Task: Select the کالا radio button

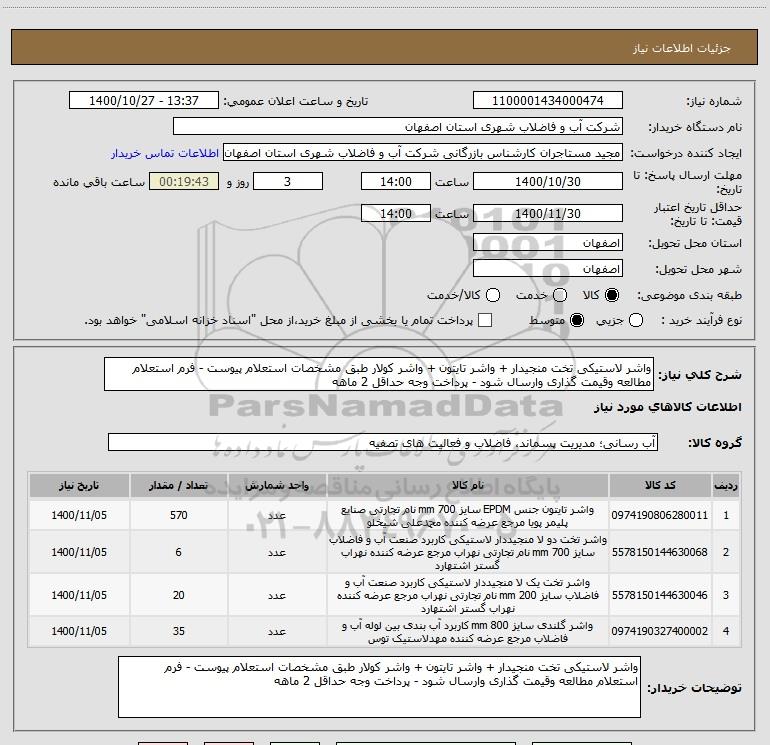Action: tap(612, 295)
